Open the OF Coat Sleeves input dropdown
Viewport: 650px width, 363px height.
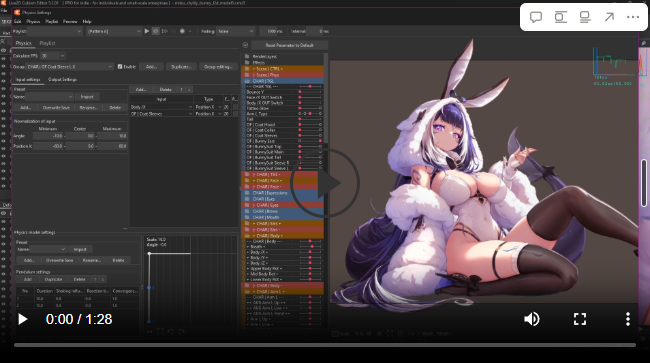[161, 114]
